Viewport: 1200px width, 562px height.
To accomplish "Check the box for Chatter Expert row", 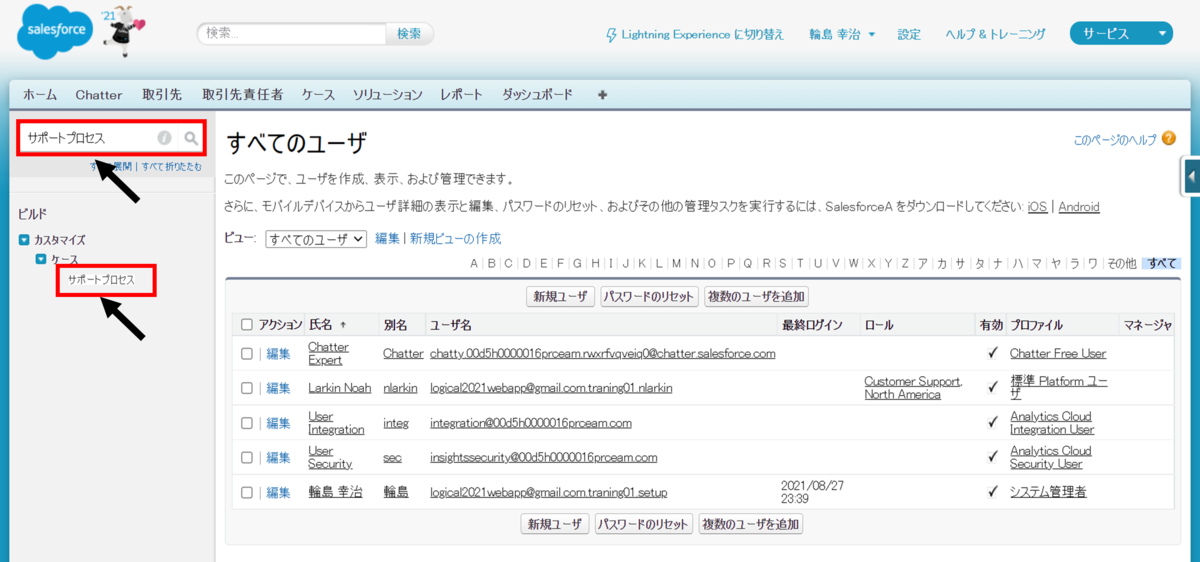I will tap(247, 354).
